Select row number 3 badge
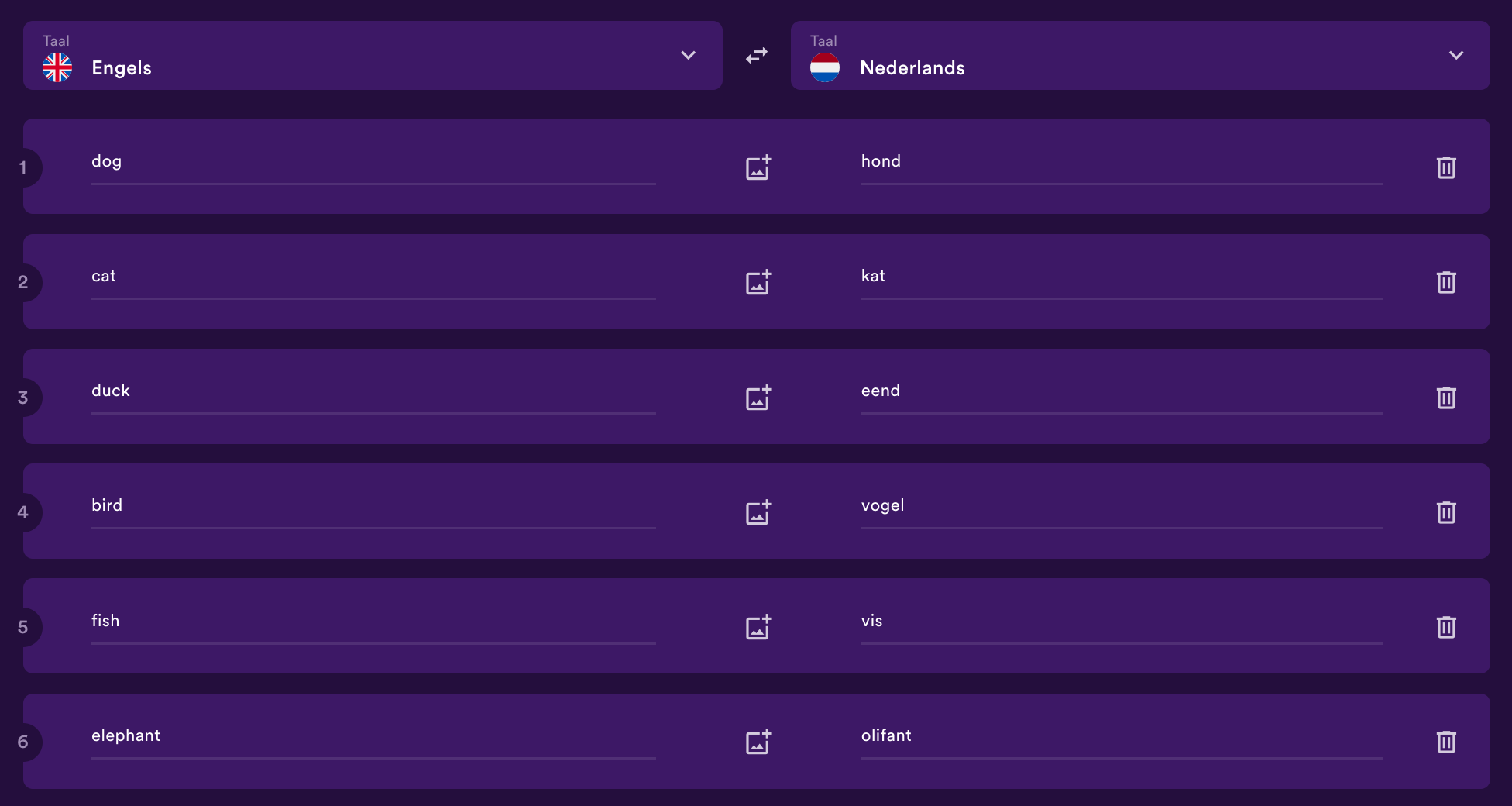Screen dimensions: 1512x806 tap(23, 398)
